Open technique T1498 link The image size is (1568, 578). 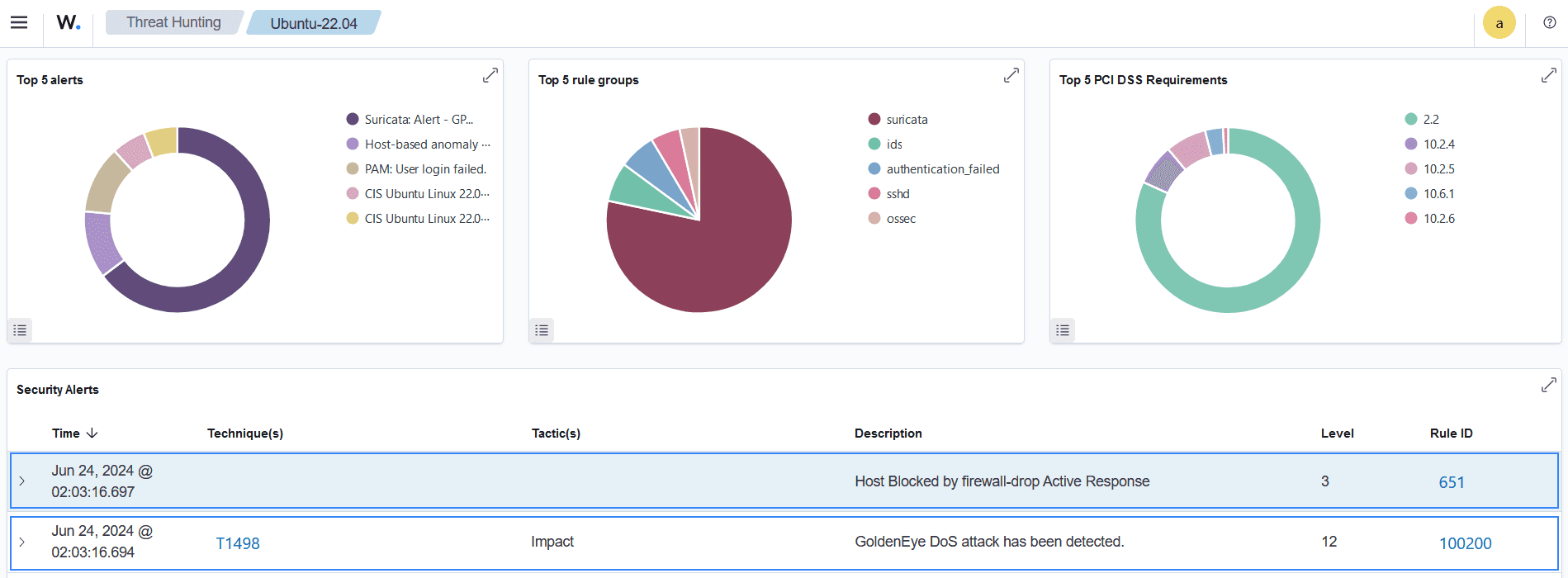(238, 543)
